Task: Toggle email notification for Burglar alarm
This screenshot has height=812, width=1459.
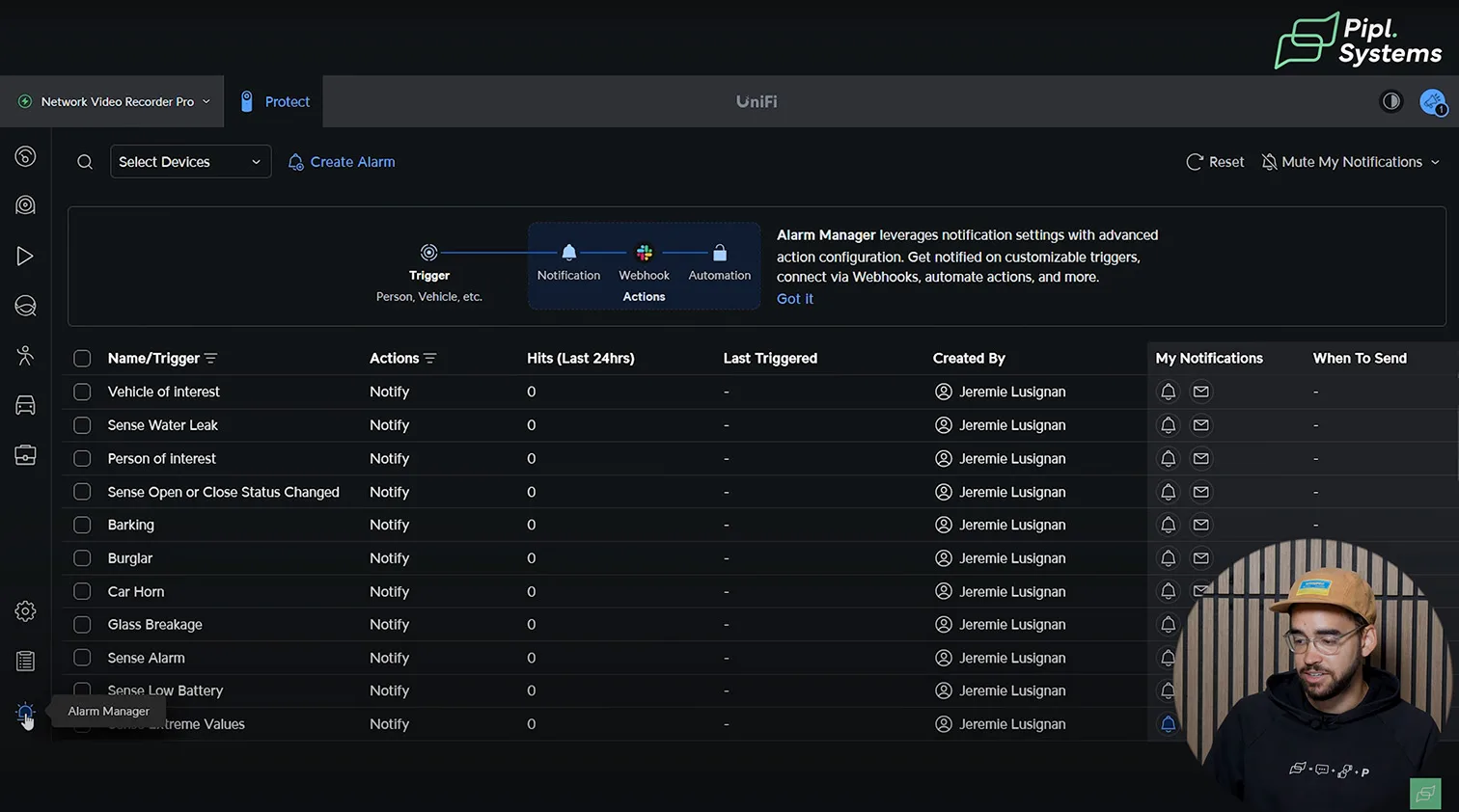Action: coord(1201,558)
